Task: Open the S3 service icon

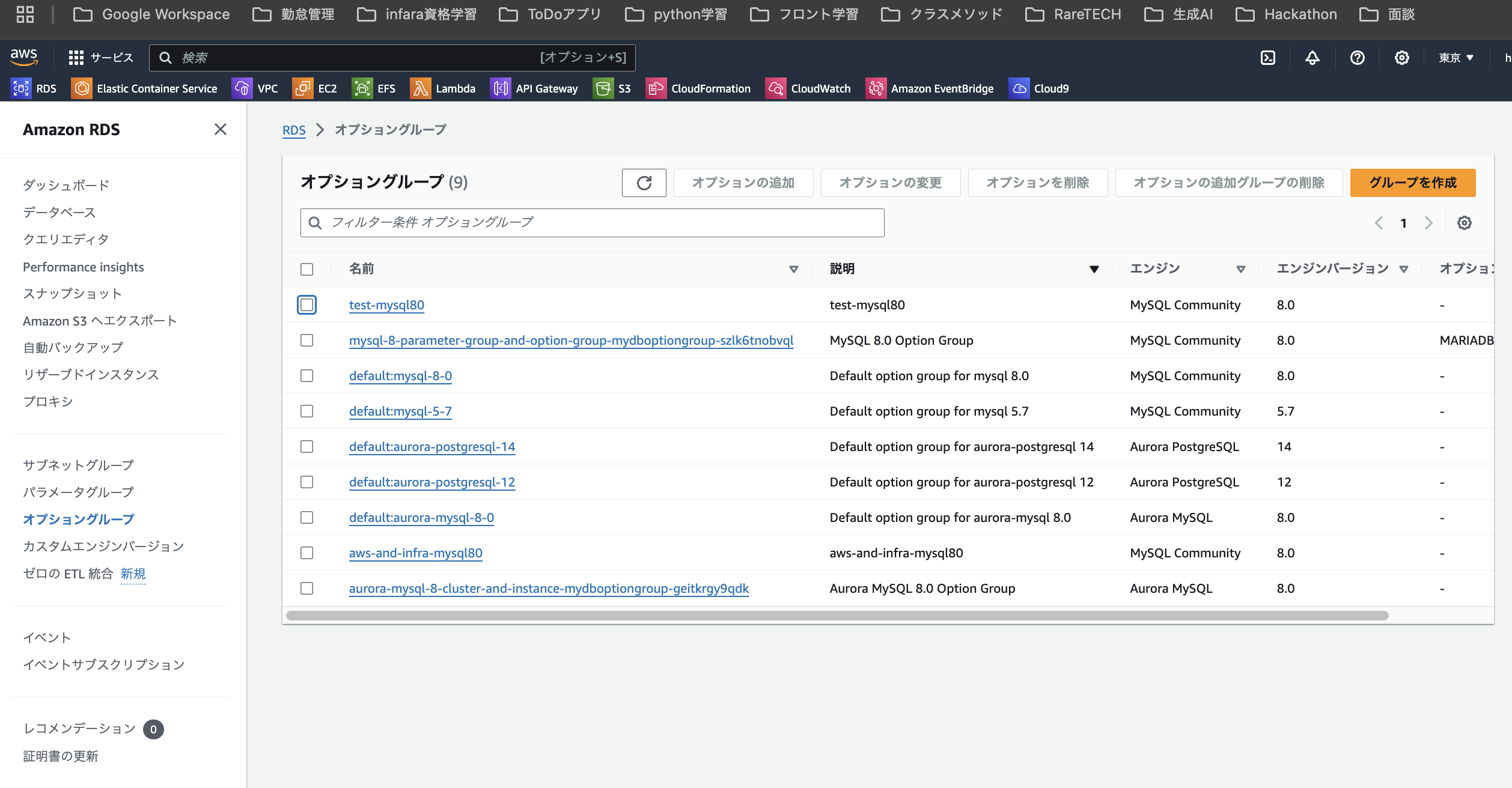Action: (603, 88)
